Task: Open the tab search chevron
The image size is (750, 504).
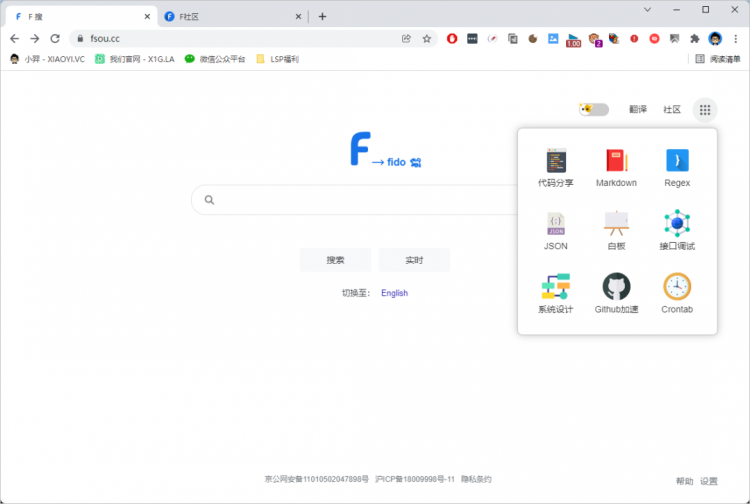Action: [x=647, y=10]
